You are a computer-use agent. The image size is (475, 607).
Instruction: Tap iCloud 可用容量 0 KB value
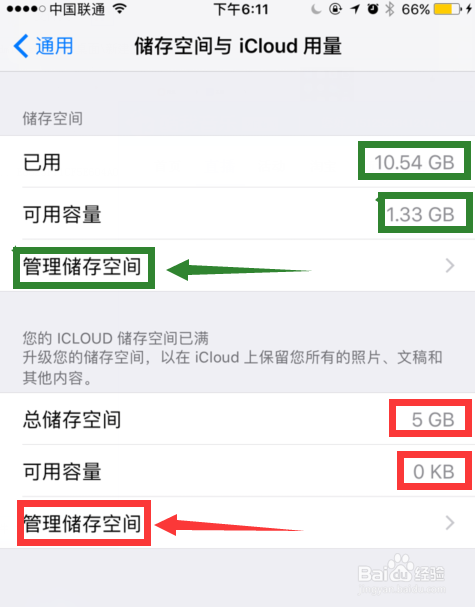pyautogui.click(x=434, y=472)
